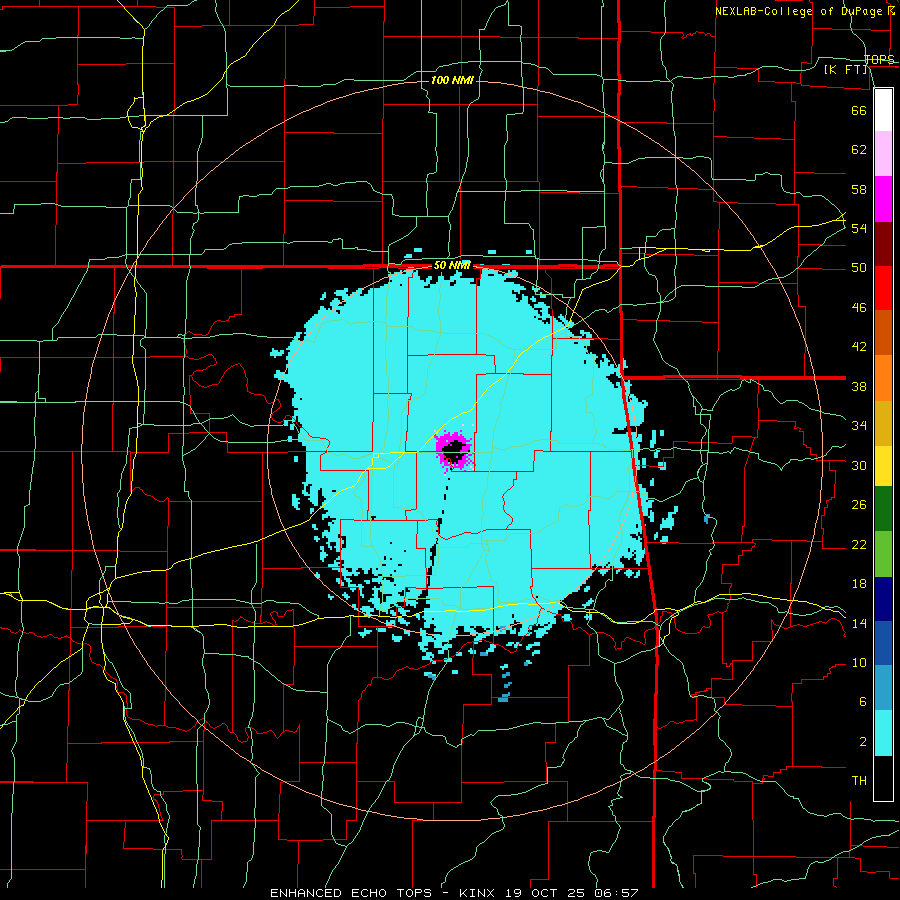Image resolution: width=900 pixels, height=900 pixels.
Task: Select the "62" scale value
Action: point(859,150)
